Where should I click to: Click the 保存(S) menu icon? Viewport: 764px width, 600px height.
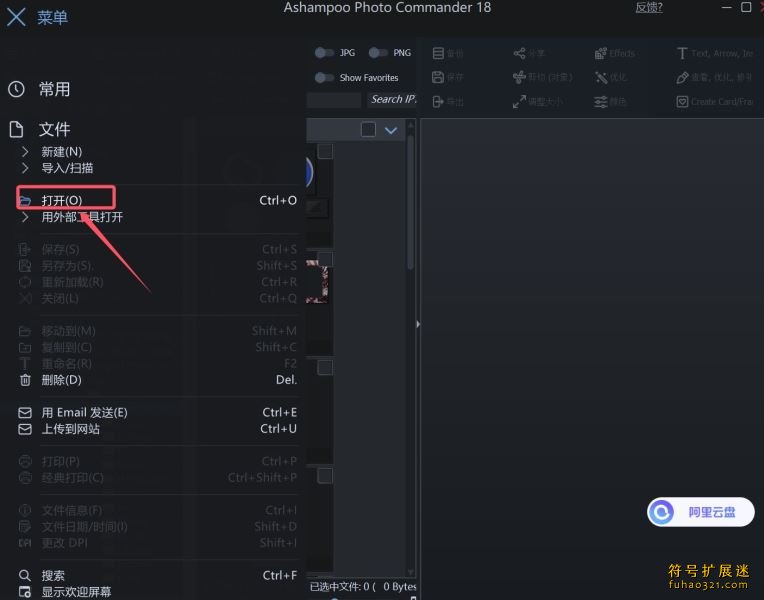[25, 250]
